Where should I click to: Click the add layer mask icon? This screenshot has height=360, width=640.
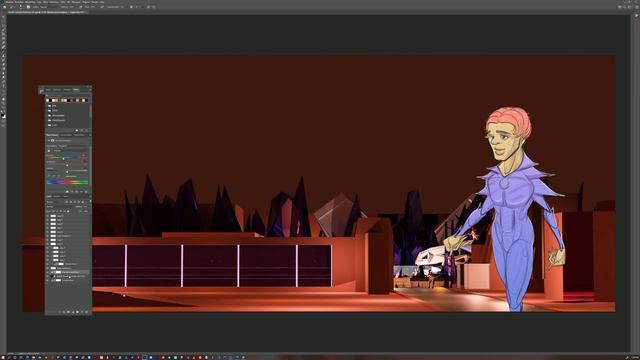[x=69, y=312]
